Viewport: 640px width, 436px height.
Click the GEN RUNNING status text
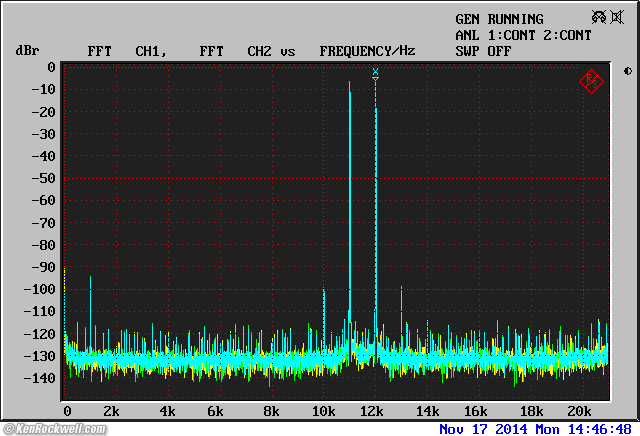tap(499, 19)
